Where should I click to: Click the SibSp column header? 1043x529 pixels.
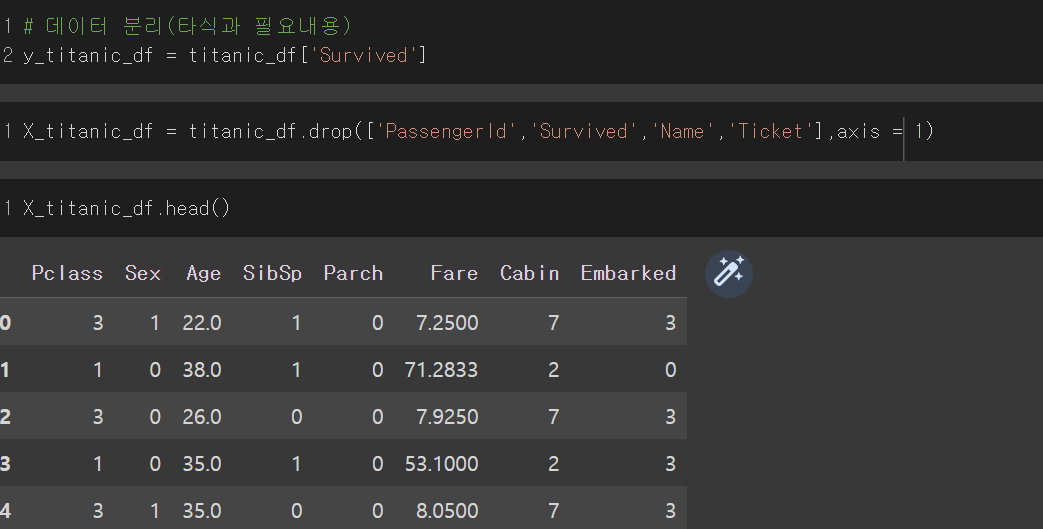pos(272,273)
